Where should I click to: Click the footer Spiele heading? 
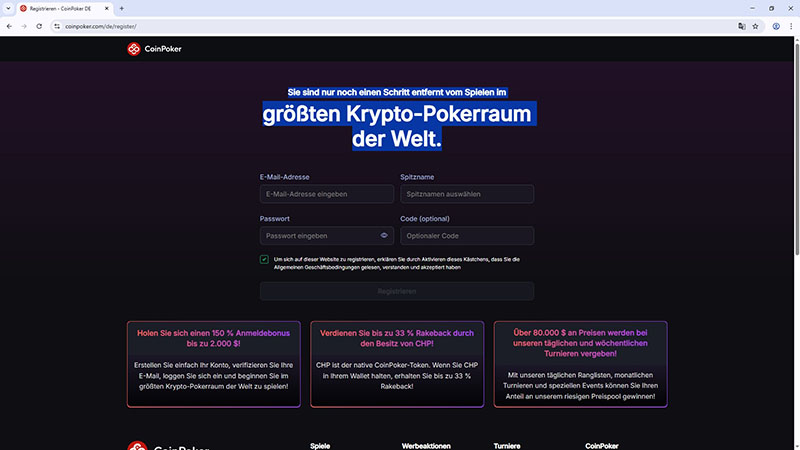[x=320, y=446]
